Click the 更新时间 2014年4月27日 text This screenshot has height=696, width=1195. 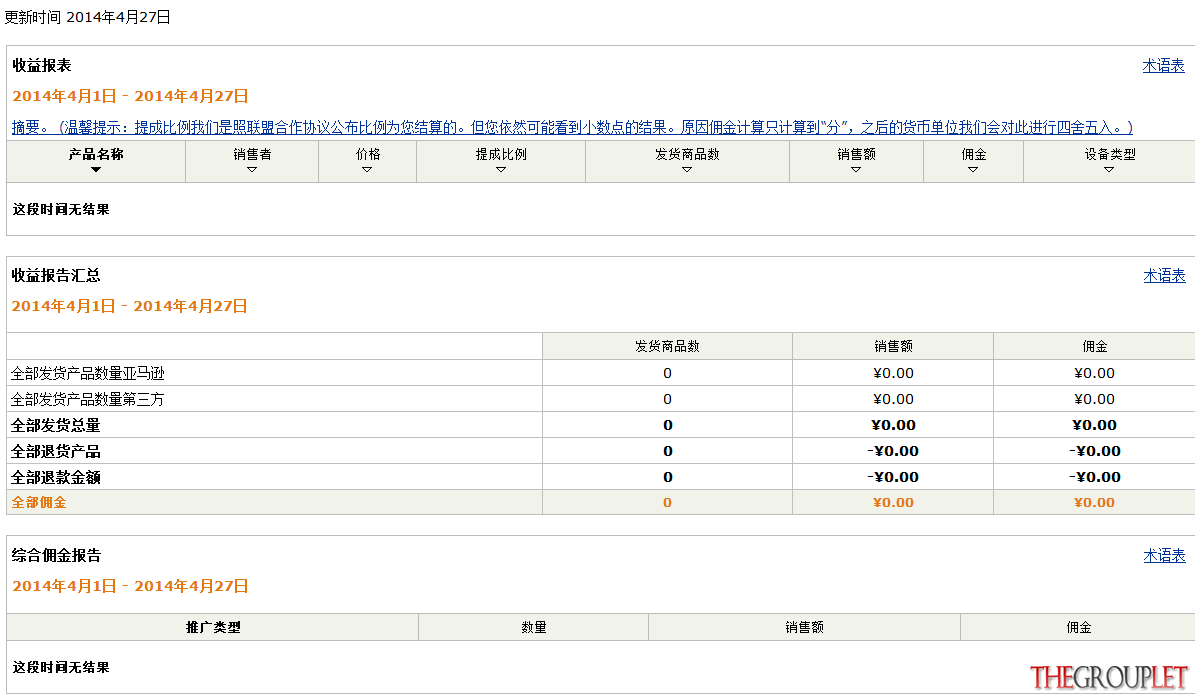[x=88, y=18]
